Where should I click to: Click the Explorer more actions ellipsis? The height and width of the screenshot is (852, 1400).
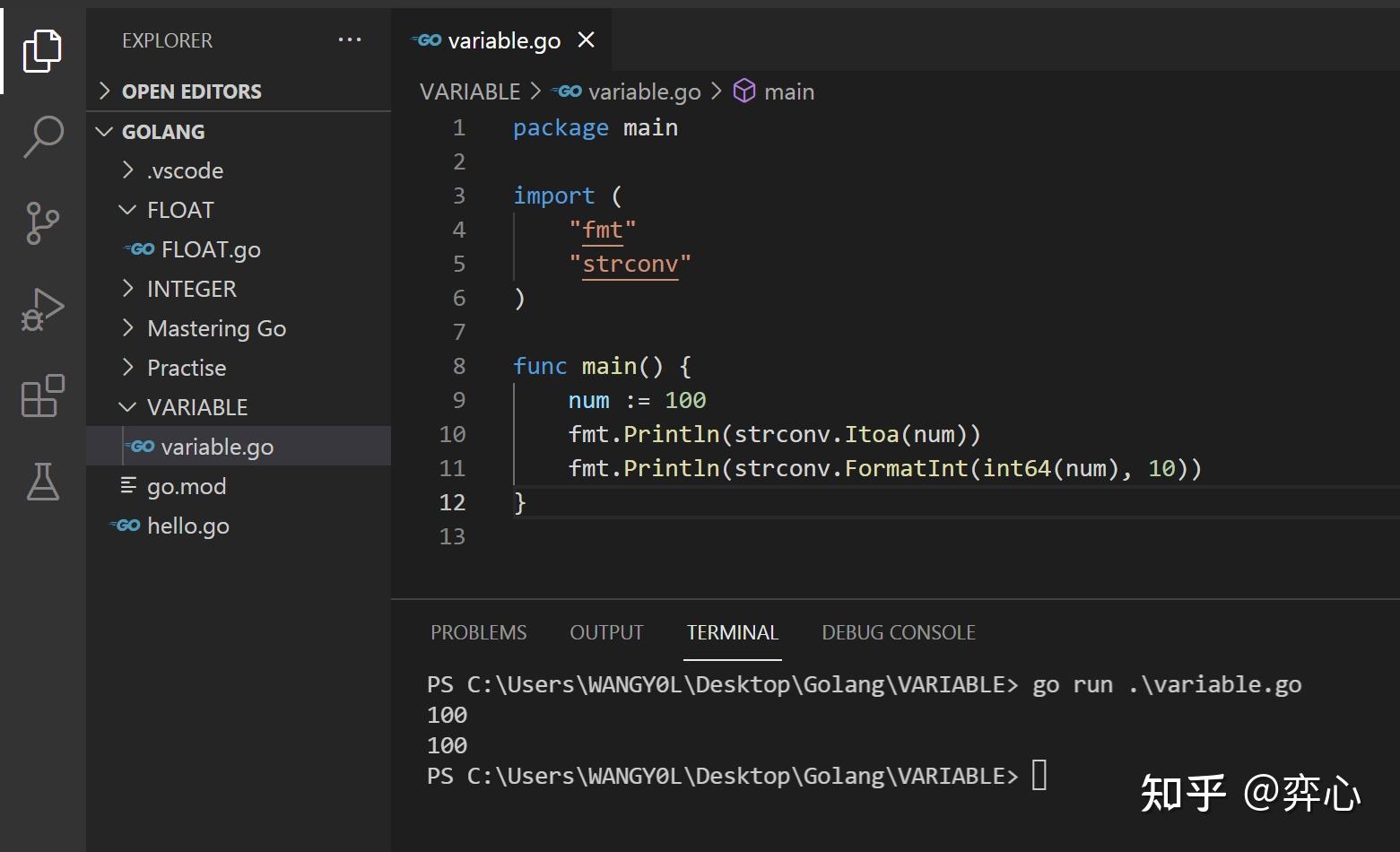click(x=349, y=40)
